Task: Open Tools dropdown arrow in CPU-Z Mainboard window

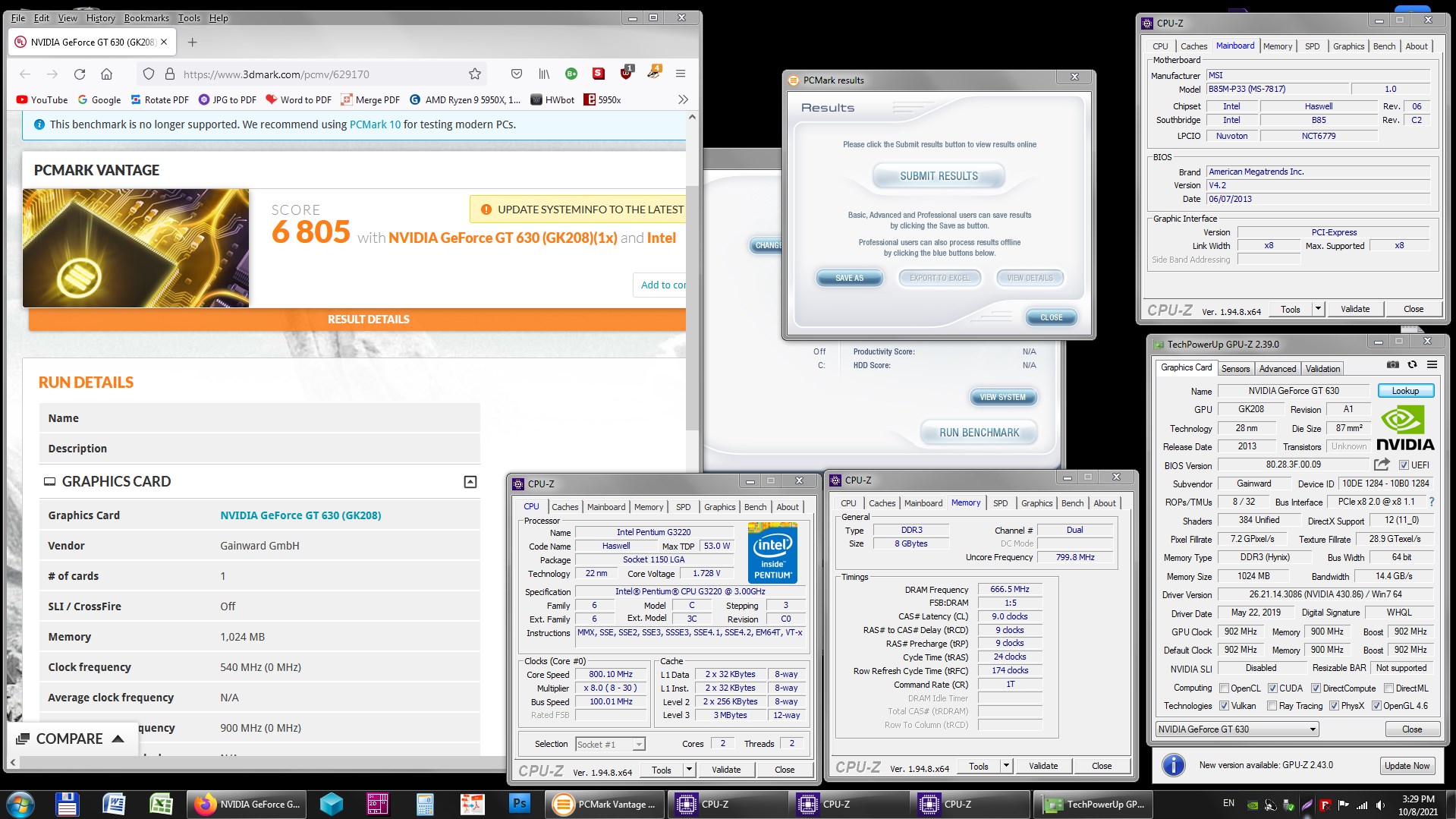Action: (1318, 309)
